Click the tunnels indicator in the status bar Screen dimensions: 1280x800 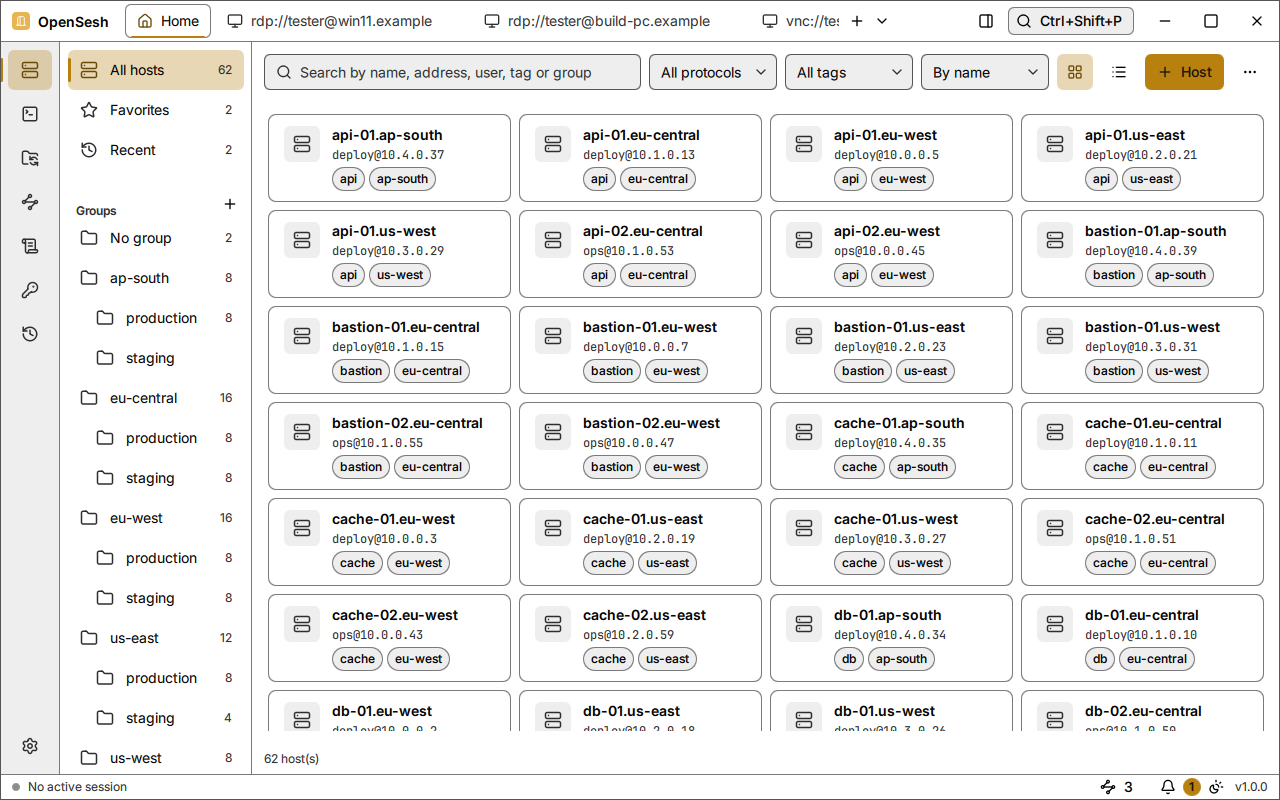click(1116, 787)
